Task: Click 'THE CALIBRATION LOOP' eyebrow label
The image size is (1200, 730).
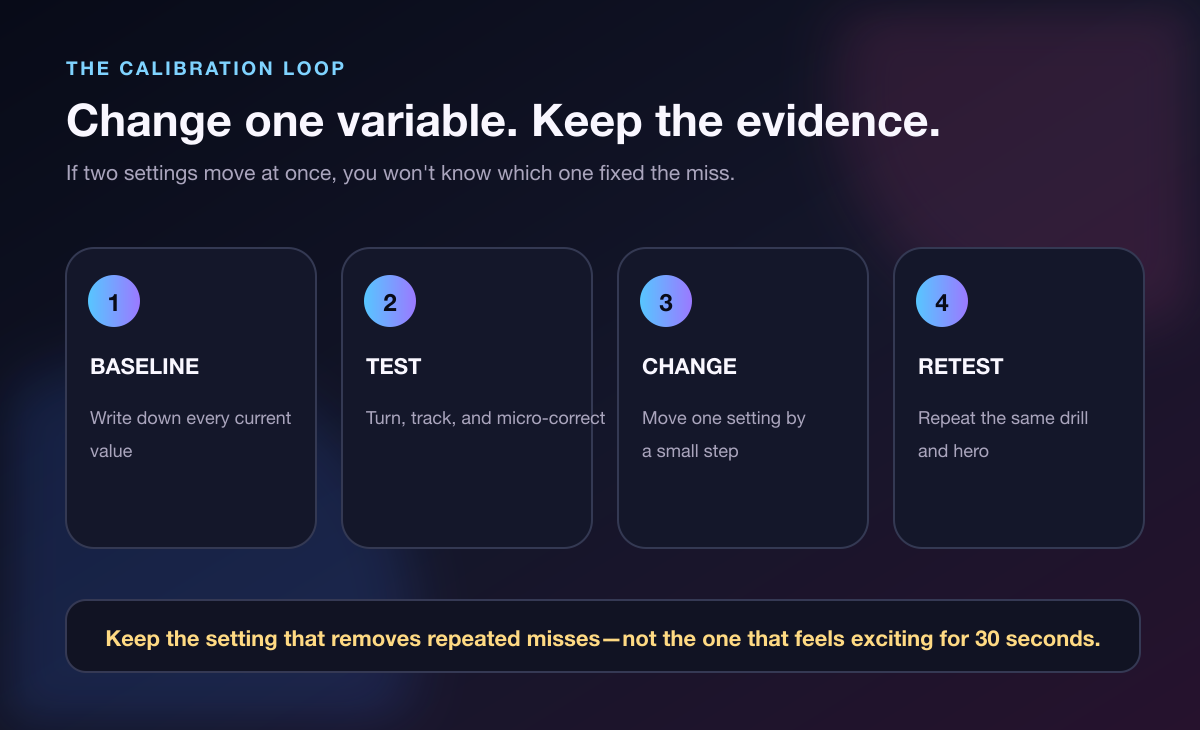Action: tap(206, 69)
